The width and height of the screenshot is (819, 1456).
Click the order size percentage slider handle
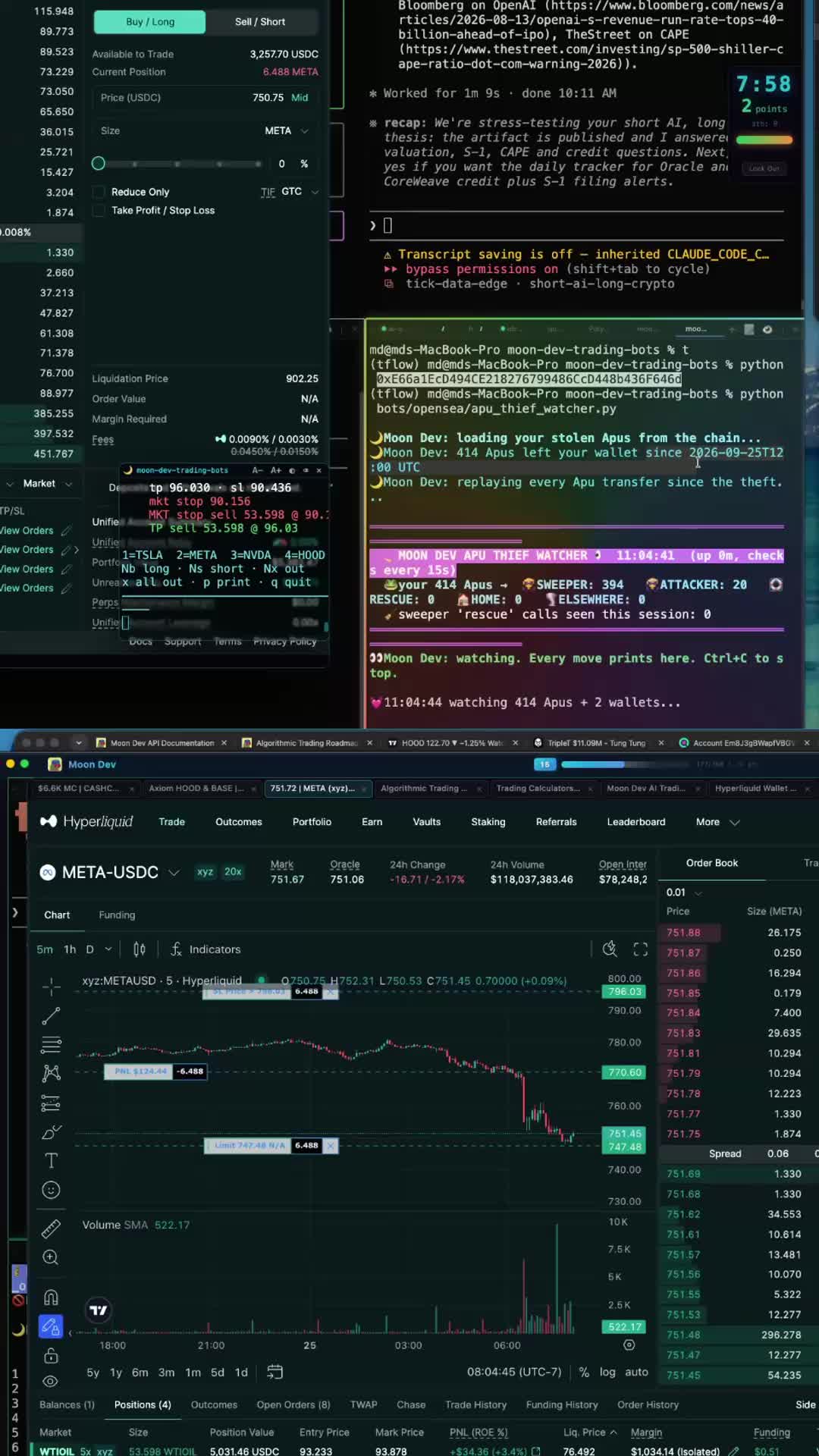[x=98, y=164]
